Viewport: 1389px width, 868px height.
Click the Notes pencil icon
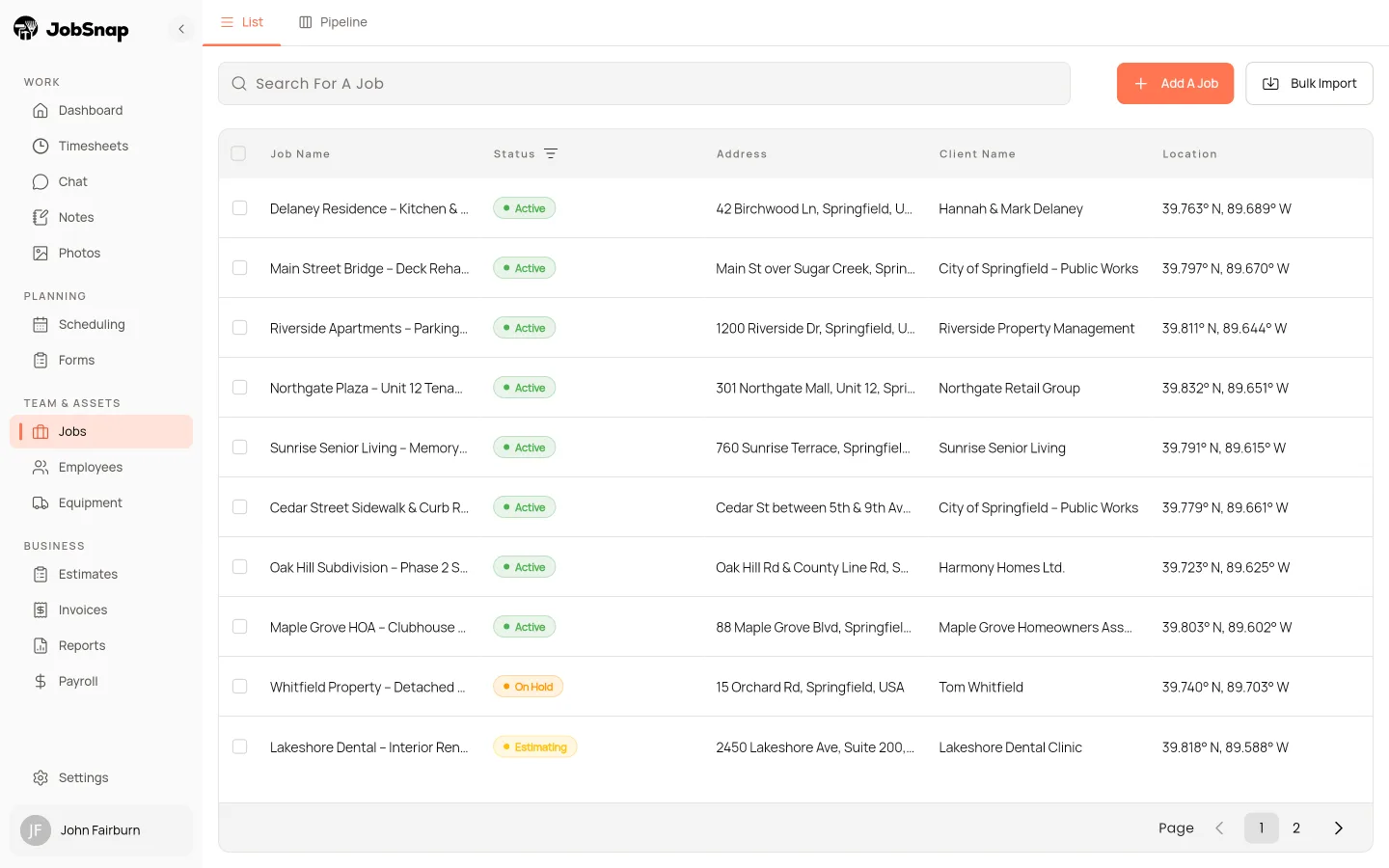click(41, 217)
